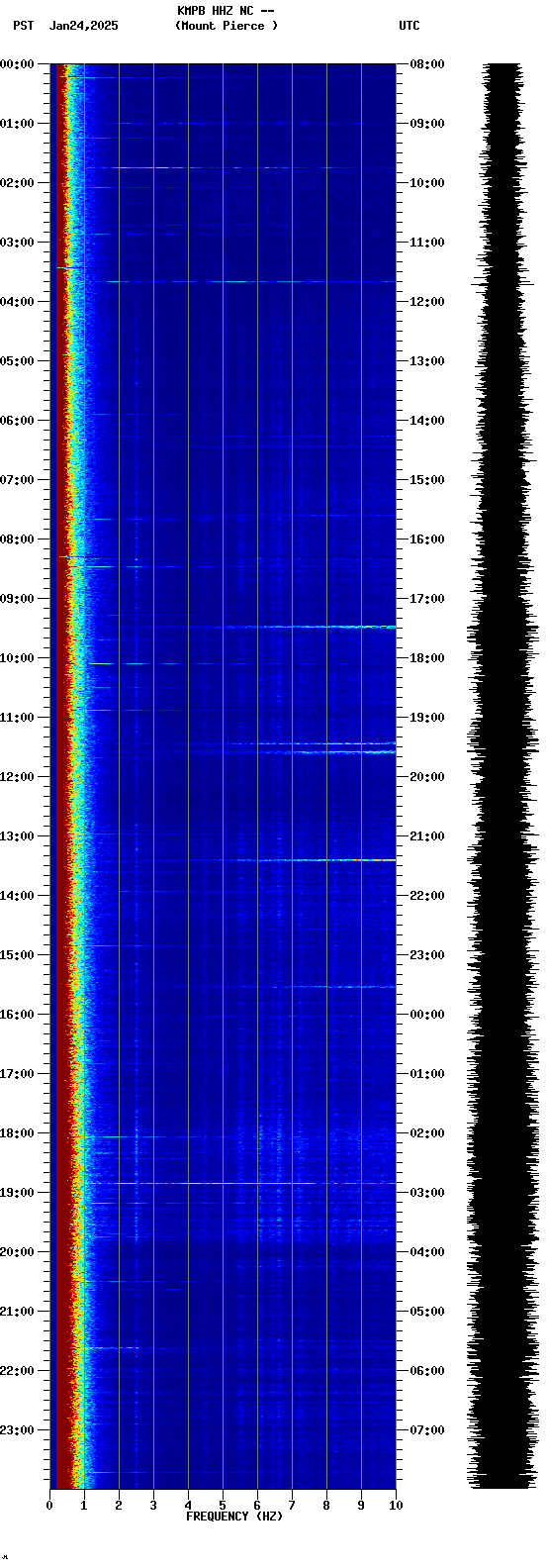Click the 8 Hz frequency tick label
The height and width of the screenshot is (1568, 546).
coord(326,1506)
